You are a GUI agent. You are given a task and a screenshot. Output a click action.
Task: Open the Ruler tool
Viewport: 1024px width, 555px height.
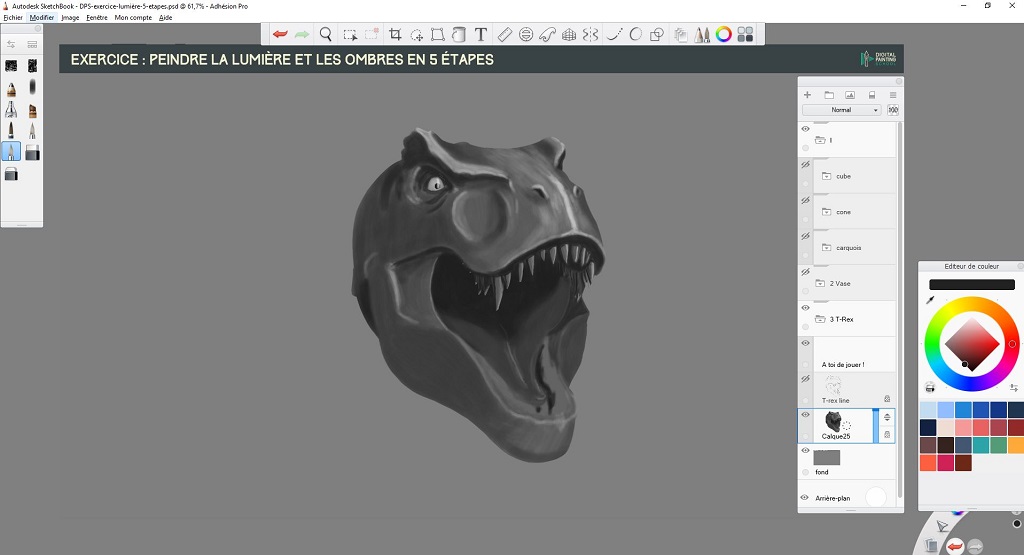tap(504, 34)
